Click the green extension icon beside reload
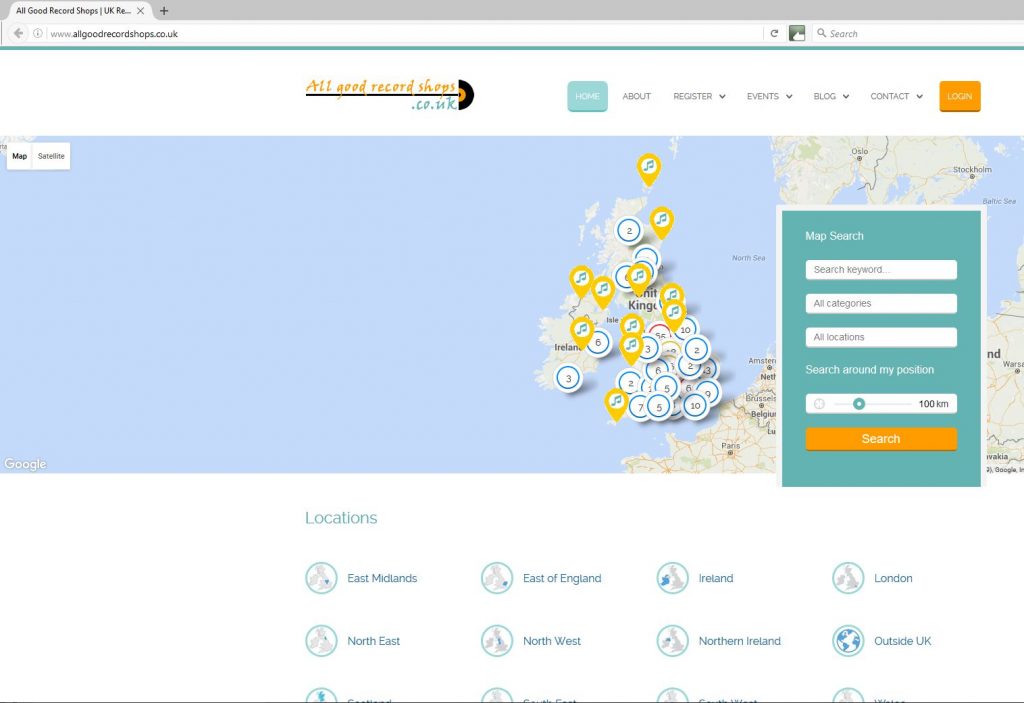 797,33
